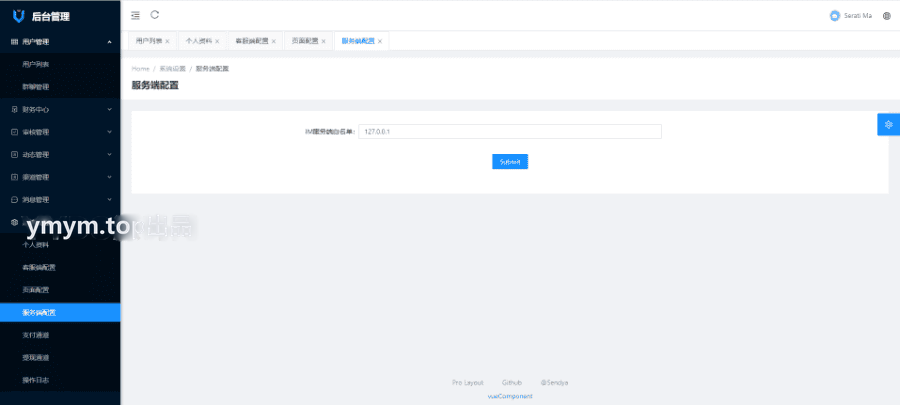Open 客服端配置 in the sidebar
Screen dimensions: 900x405
(60, 267)
